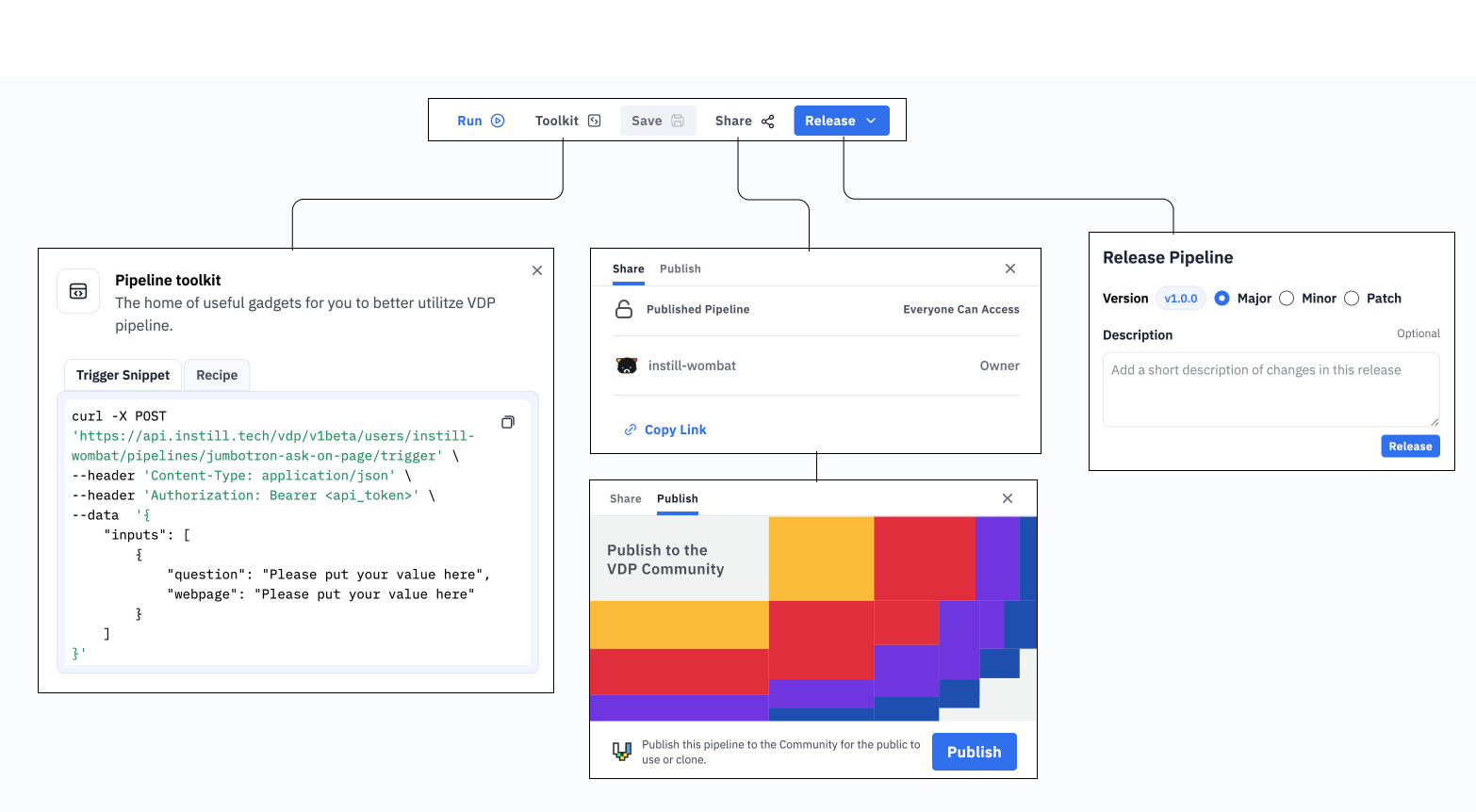Image resolution: width=1476 pixels, height=812 pixels.
Task: Select the Major version radio button
Action: coord(1222,299)
